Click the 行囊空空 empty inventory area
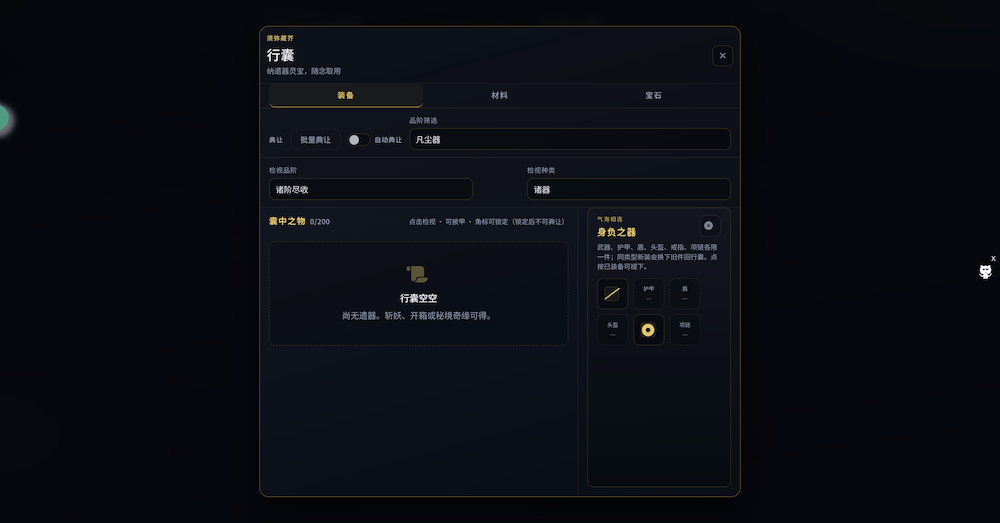The width and height of the screenshot is (1000, 523). [418, 293]
